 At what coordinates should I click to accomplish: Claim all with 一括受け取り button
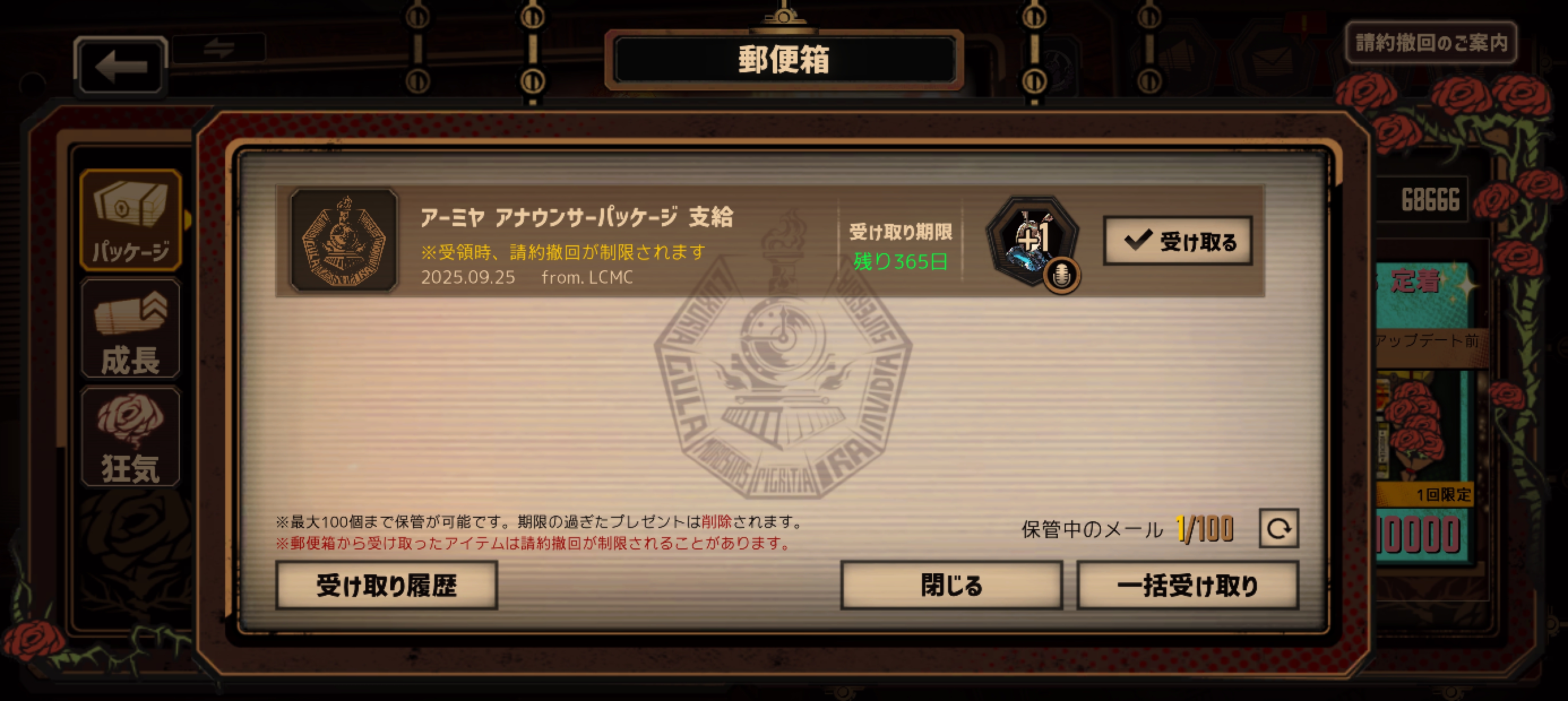tap(1187, 585)
